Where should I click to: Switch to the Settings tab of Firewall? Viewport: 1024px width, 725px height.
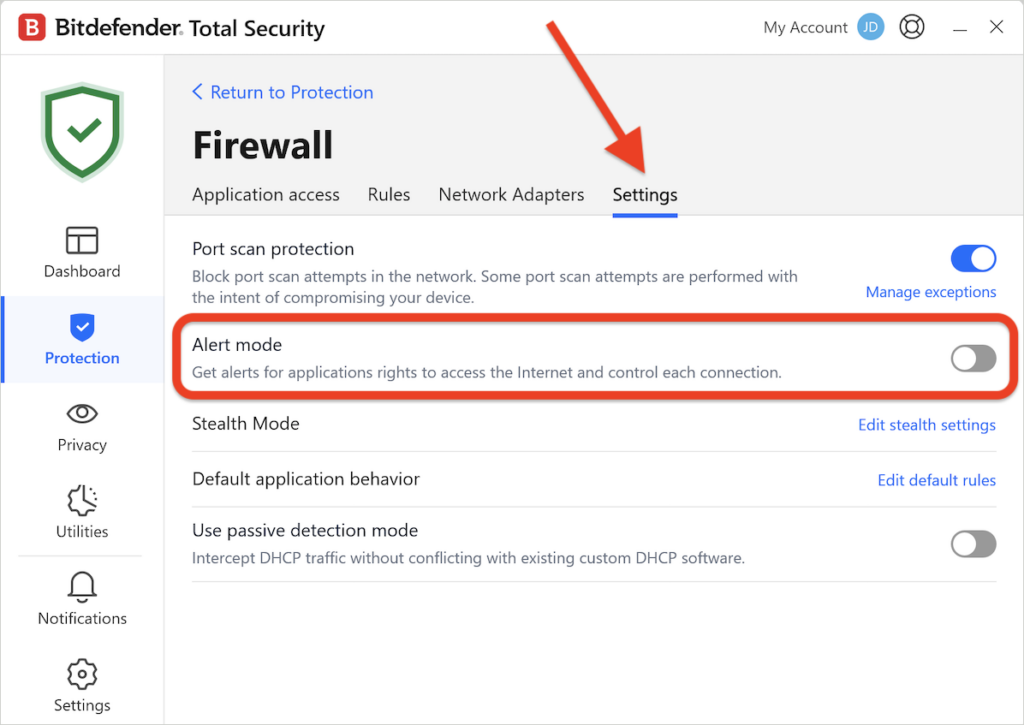(644, 195)
